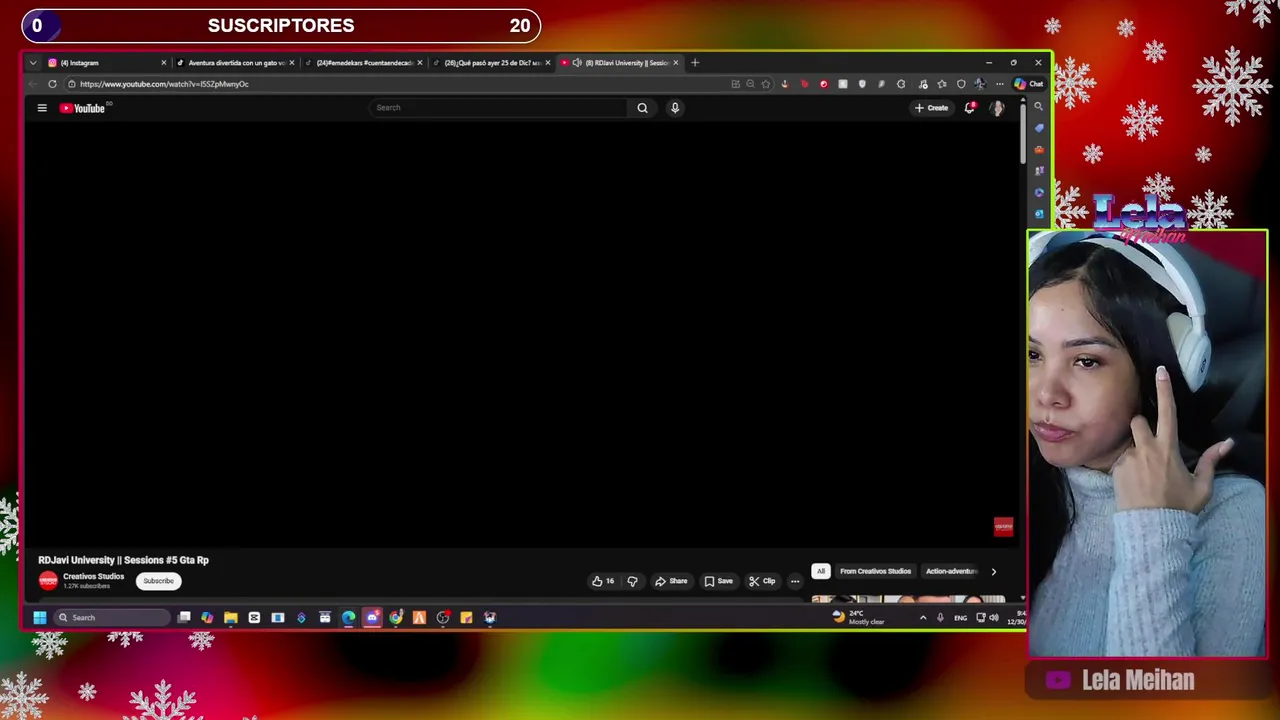Create a Clip of the video
The height and width of the screenshot is (720, 1280).
(762, 581)
